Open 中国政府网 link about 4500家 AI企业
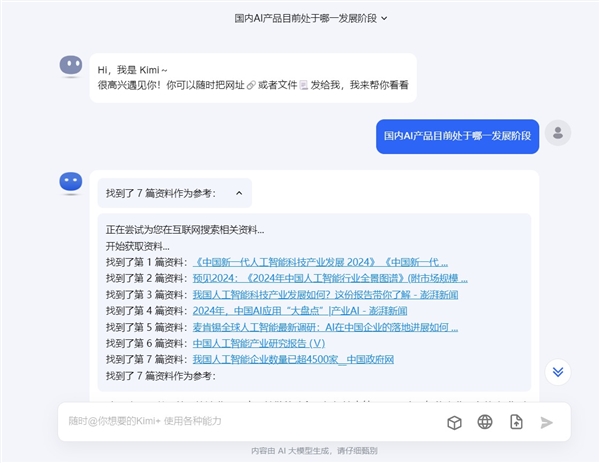The image size is (600, 463). tap(293, 359)
